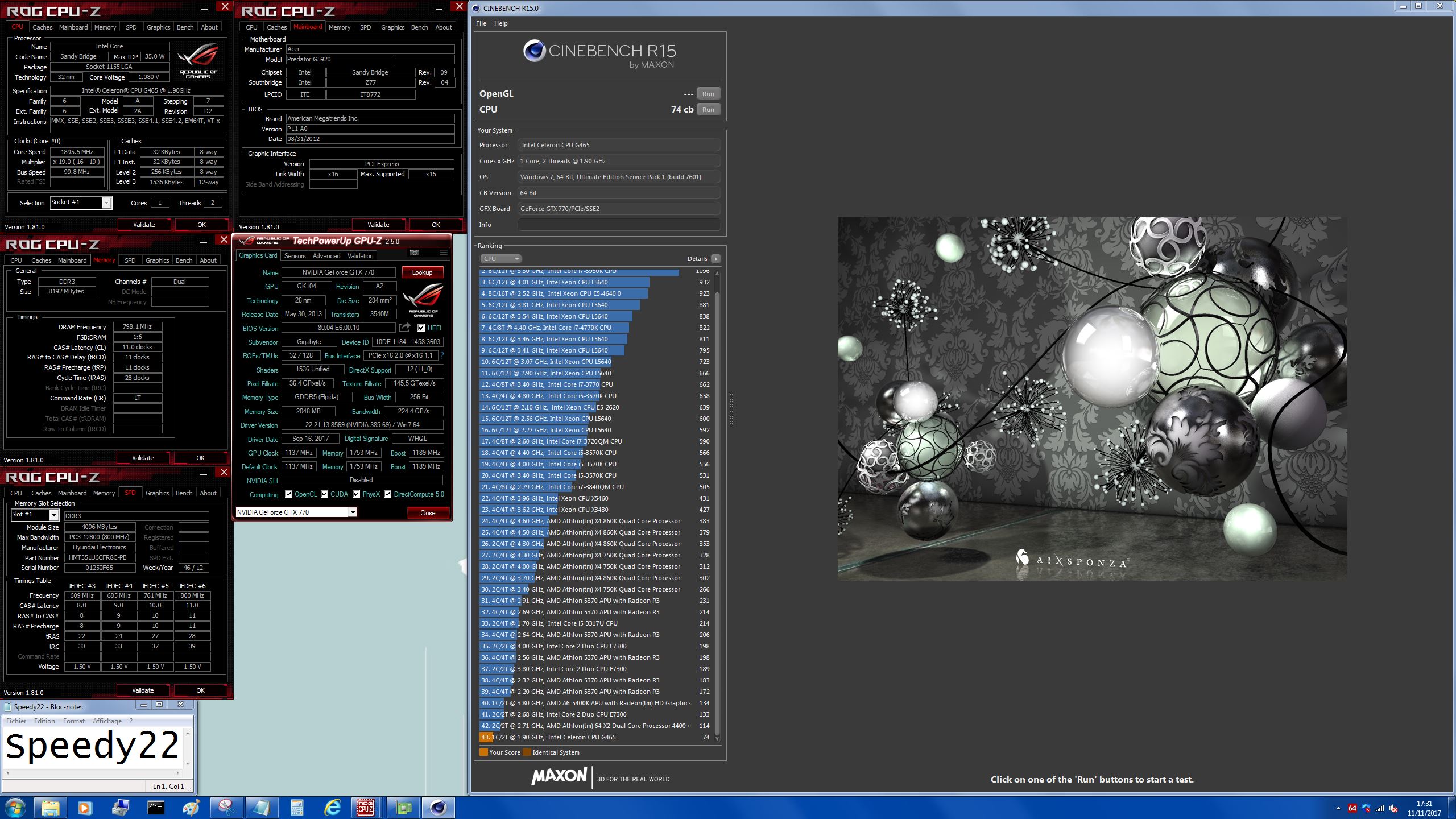Open Edition menu in Notepad
1456x819 pixels.
(44, 721)
